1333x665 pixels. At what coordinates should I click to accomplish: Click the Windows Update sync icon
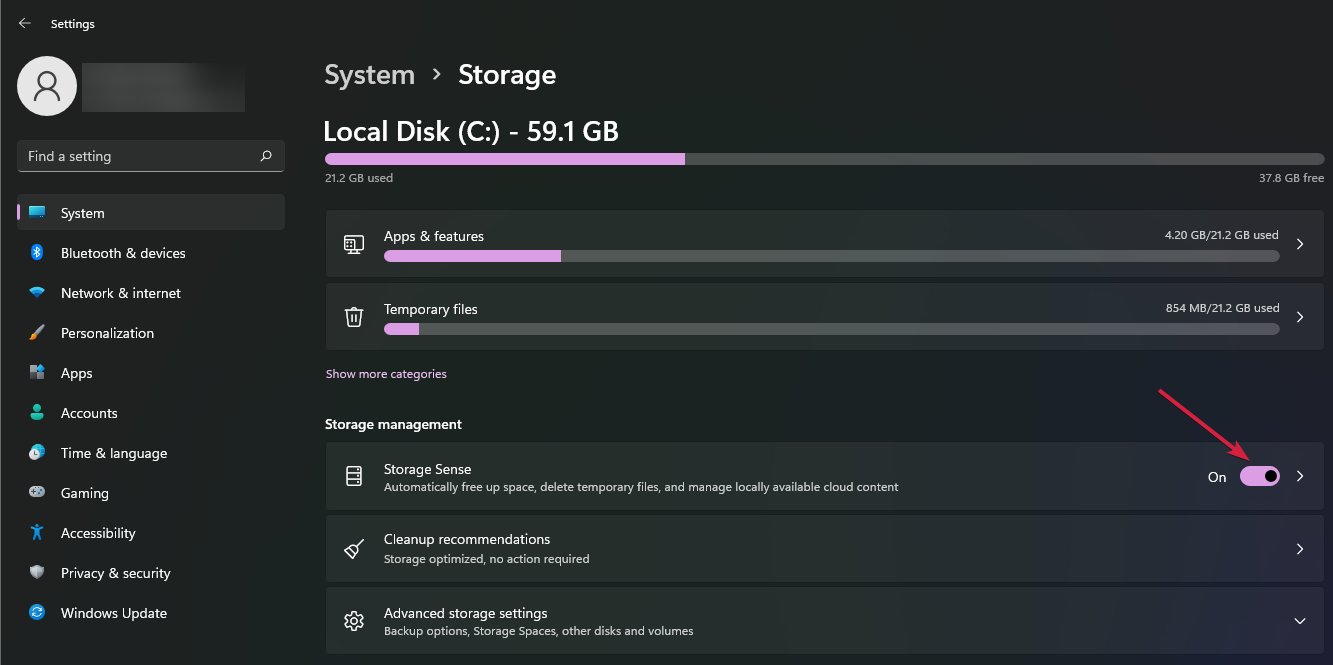point(37,613)
